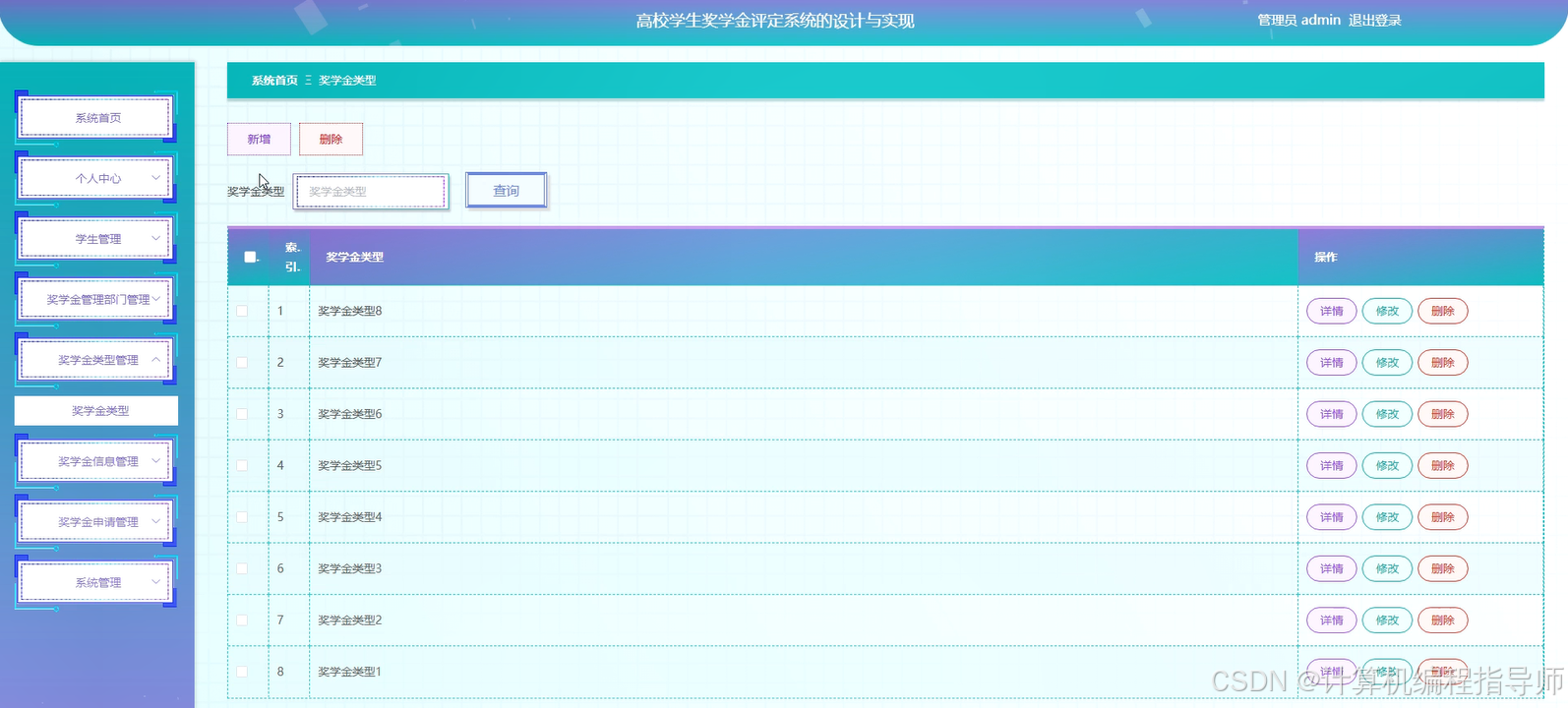The image size is (1568, 708).
Task: View 详情 for 奖学金类型3
Action: click(x=1332, y=568)
